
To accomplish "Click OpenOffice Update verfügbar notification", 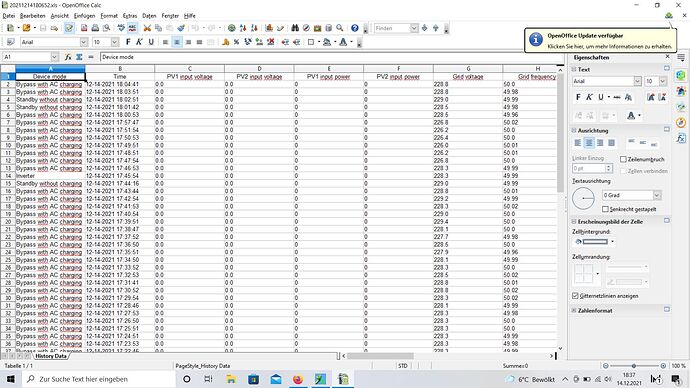I will (600, 40).
